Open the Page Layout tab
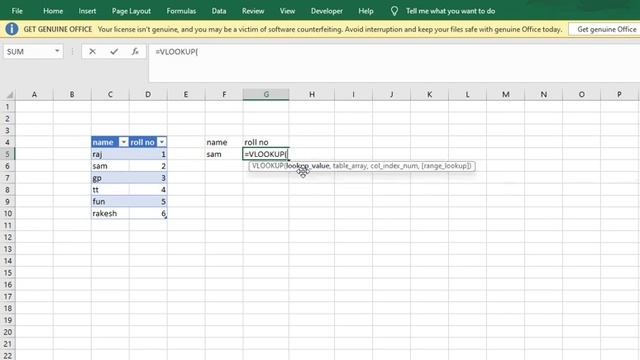Image resolution: width=640 pixels, height=360 pixels. (131, 11)
